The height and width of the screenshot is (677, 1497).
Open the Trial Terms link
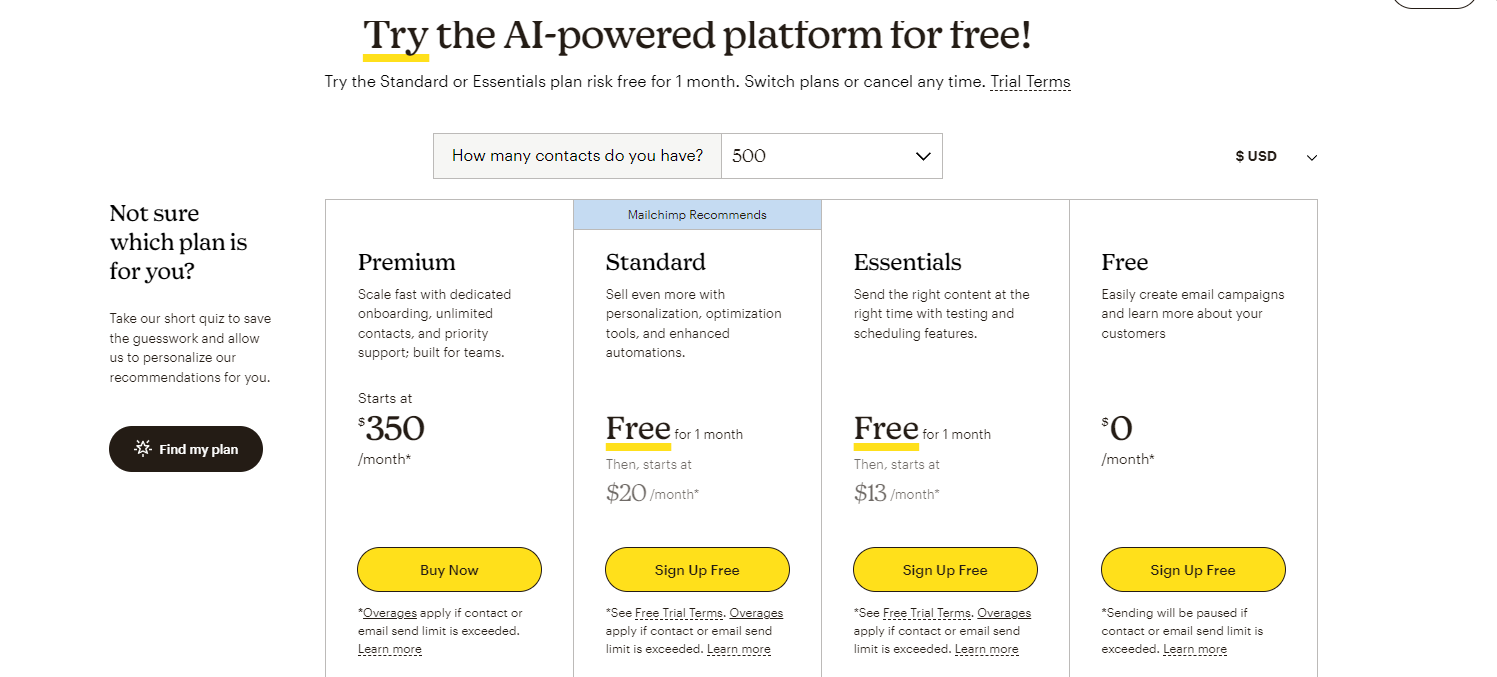click(1030, 82)
